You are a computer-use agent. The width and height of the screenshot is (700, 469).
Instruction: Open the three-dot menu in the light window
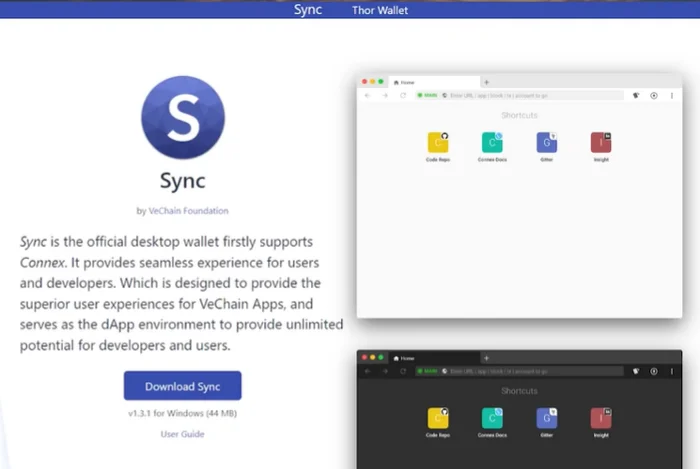point(671,95)
